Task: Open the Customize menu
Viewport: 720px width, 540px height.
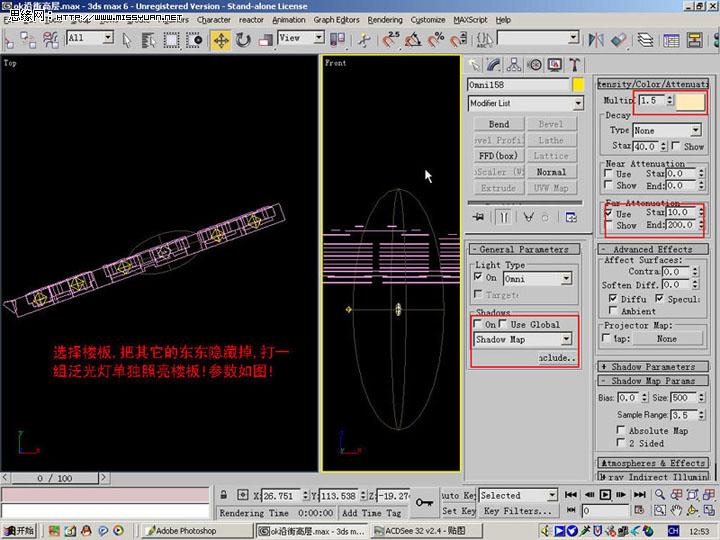Action: (x=428, y=20)
